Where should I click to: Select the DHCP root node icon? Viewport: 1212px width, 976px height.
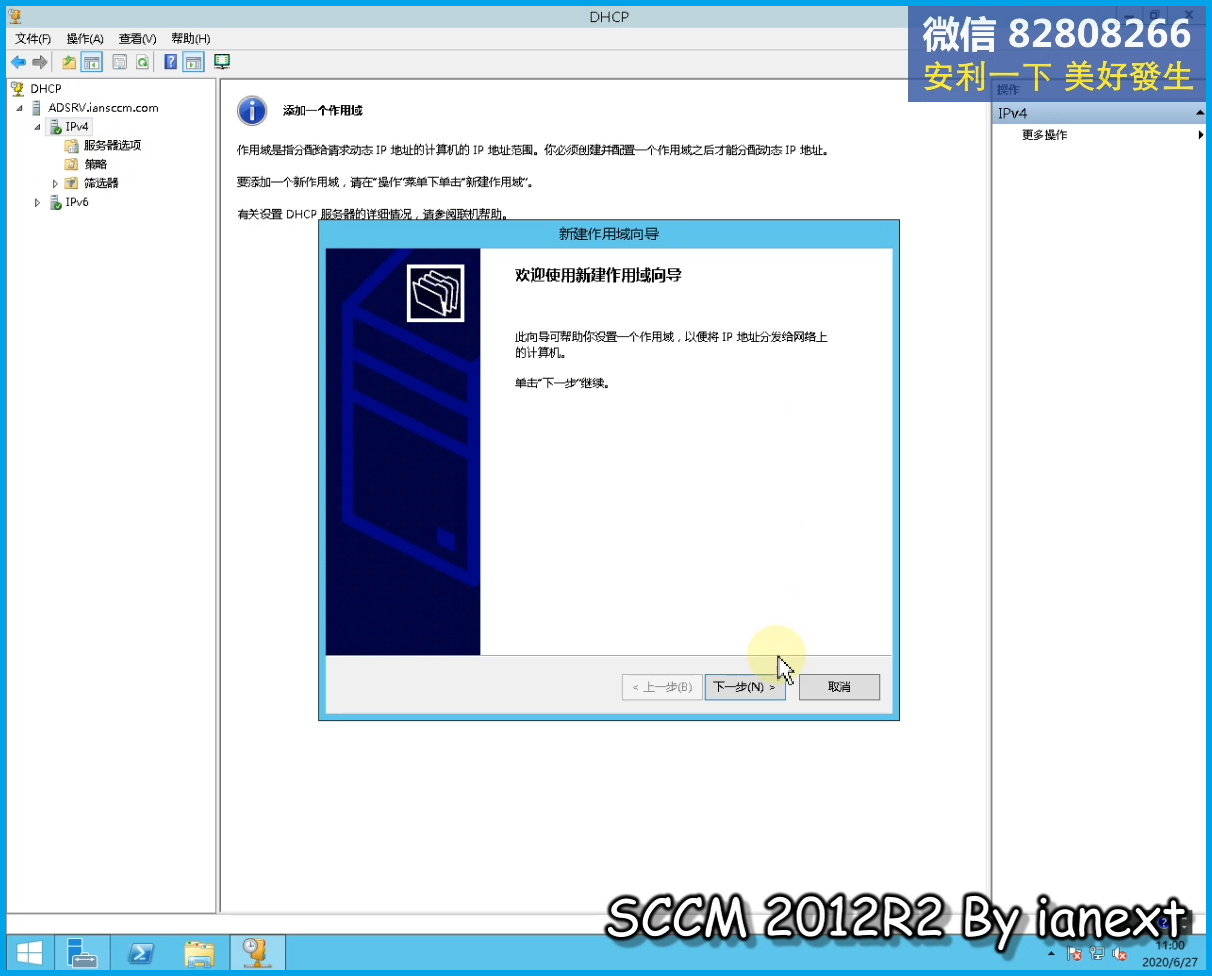coord(17,89)
